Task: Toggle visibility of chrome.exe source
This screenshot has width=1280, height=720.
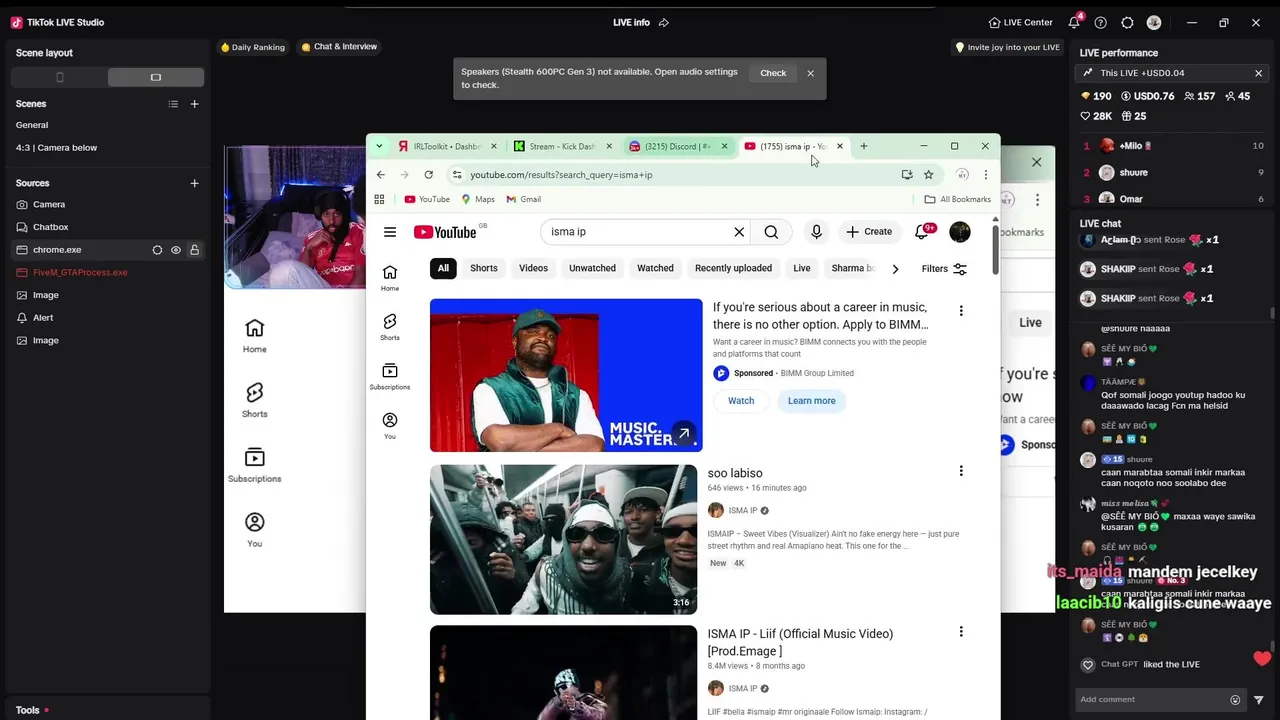Action: (x=176, y=250)
